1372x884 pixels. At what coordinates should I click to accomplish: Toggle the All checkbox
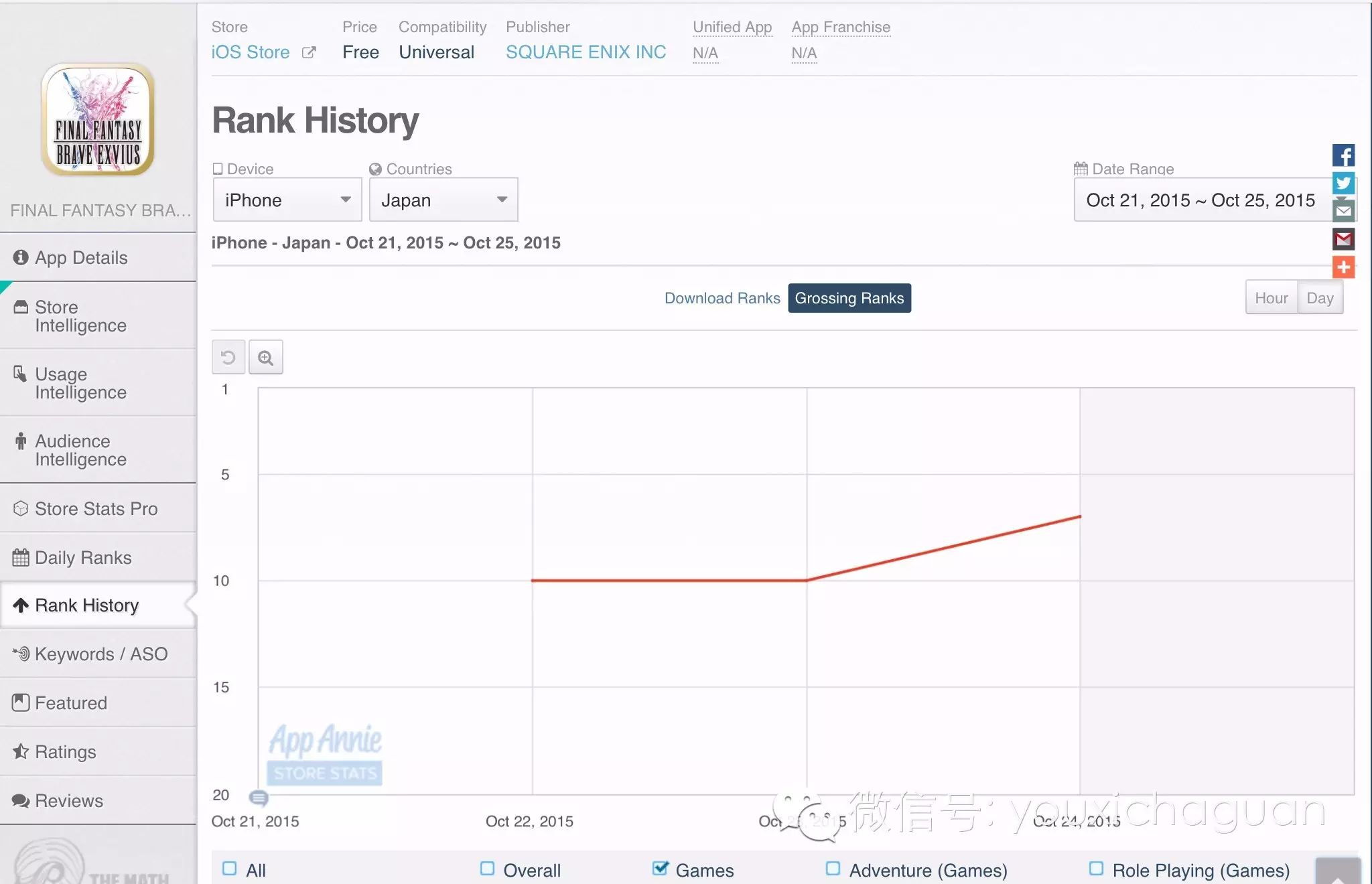coord(230,869)
